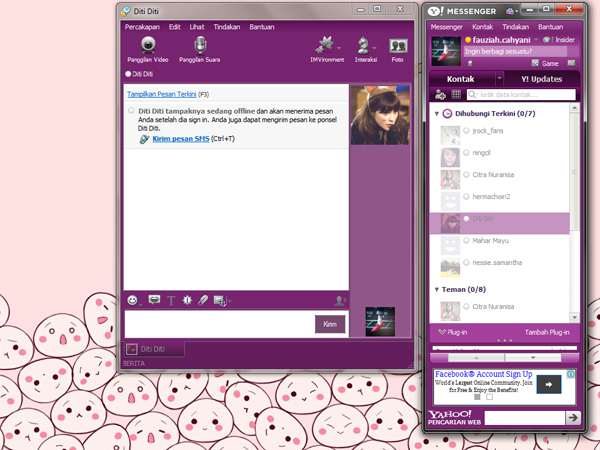The image size is (600, 450).
Task: Click the mobile phone icon under status box
Action: [470, 63]
